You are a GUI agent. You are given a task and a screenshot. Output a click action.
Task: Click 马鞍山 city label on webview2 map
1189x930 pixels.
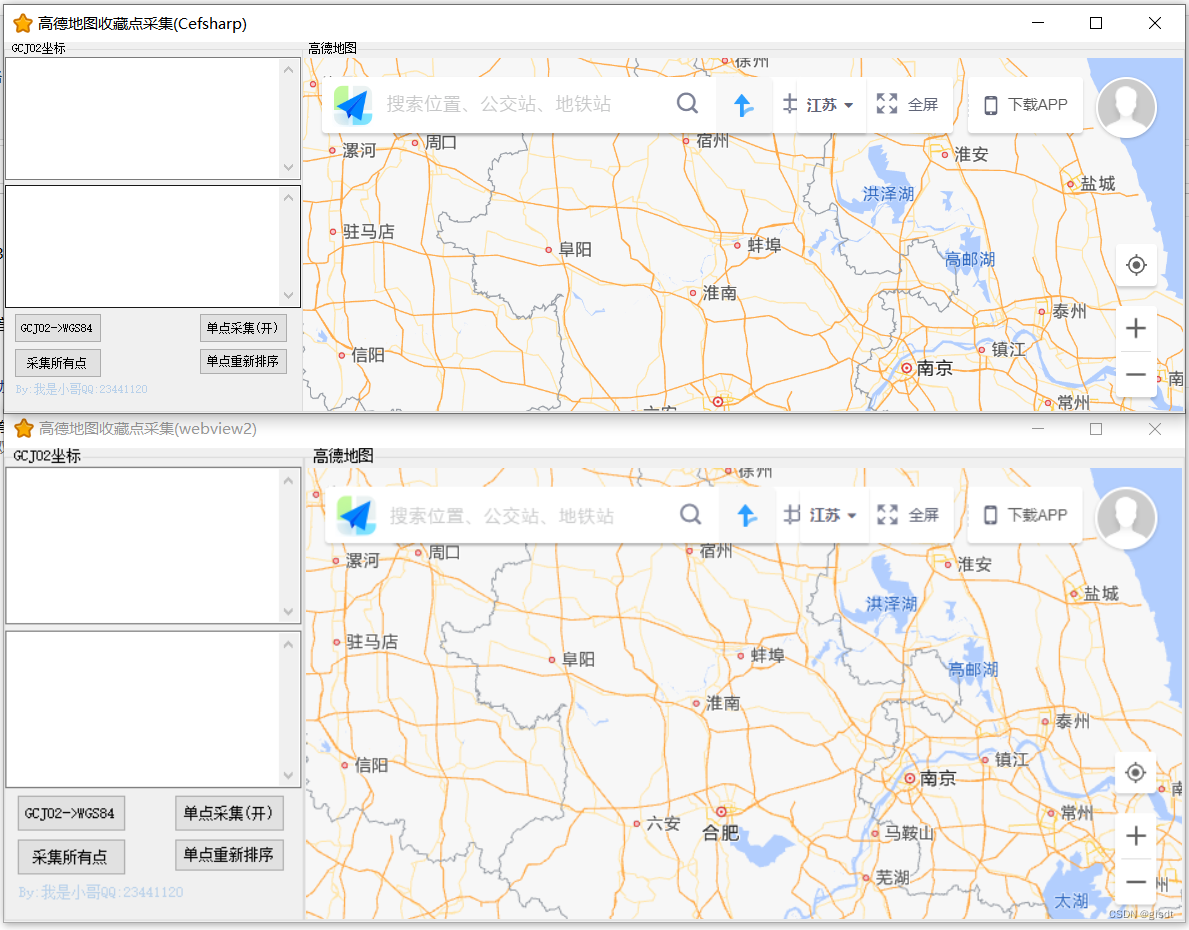(908, 833)
